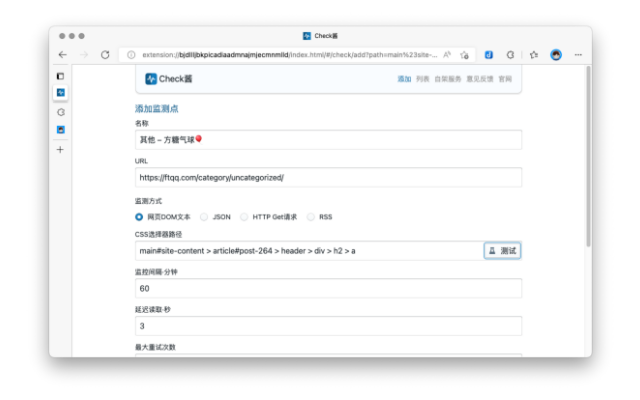View site info icon in address bar
The image size is (640, 400).
(x=131, y=55)
